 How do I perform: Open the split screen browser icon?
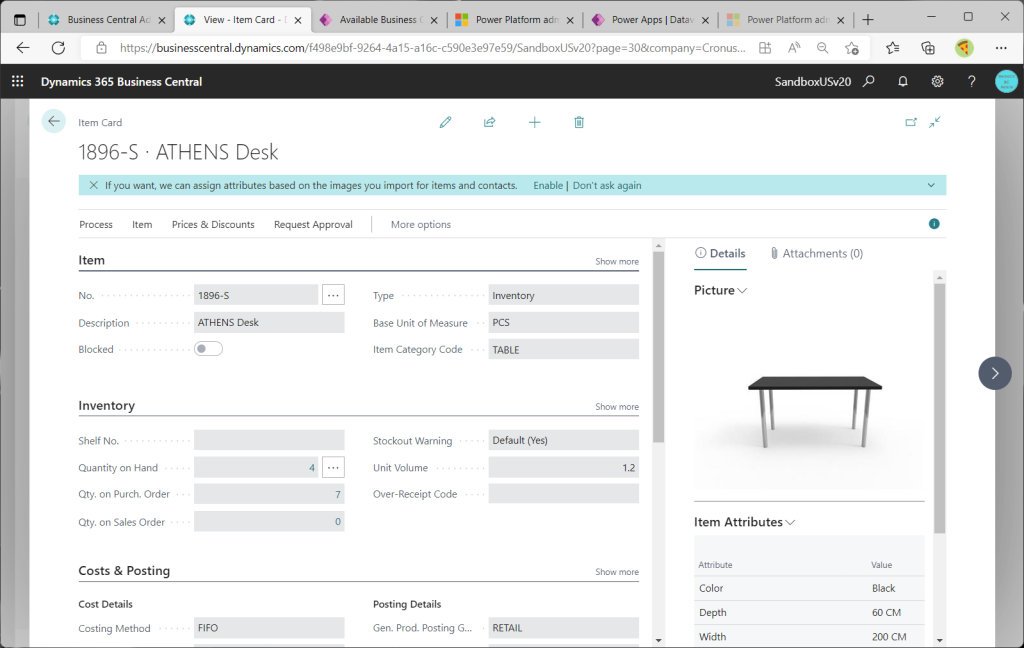coord(765,48)
